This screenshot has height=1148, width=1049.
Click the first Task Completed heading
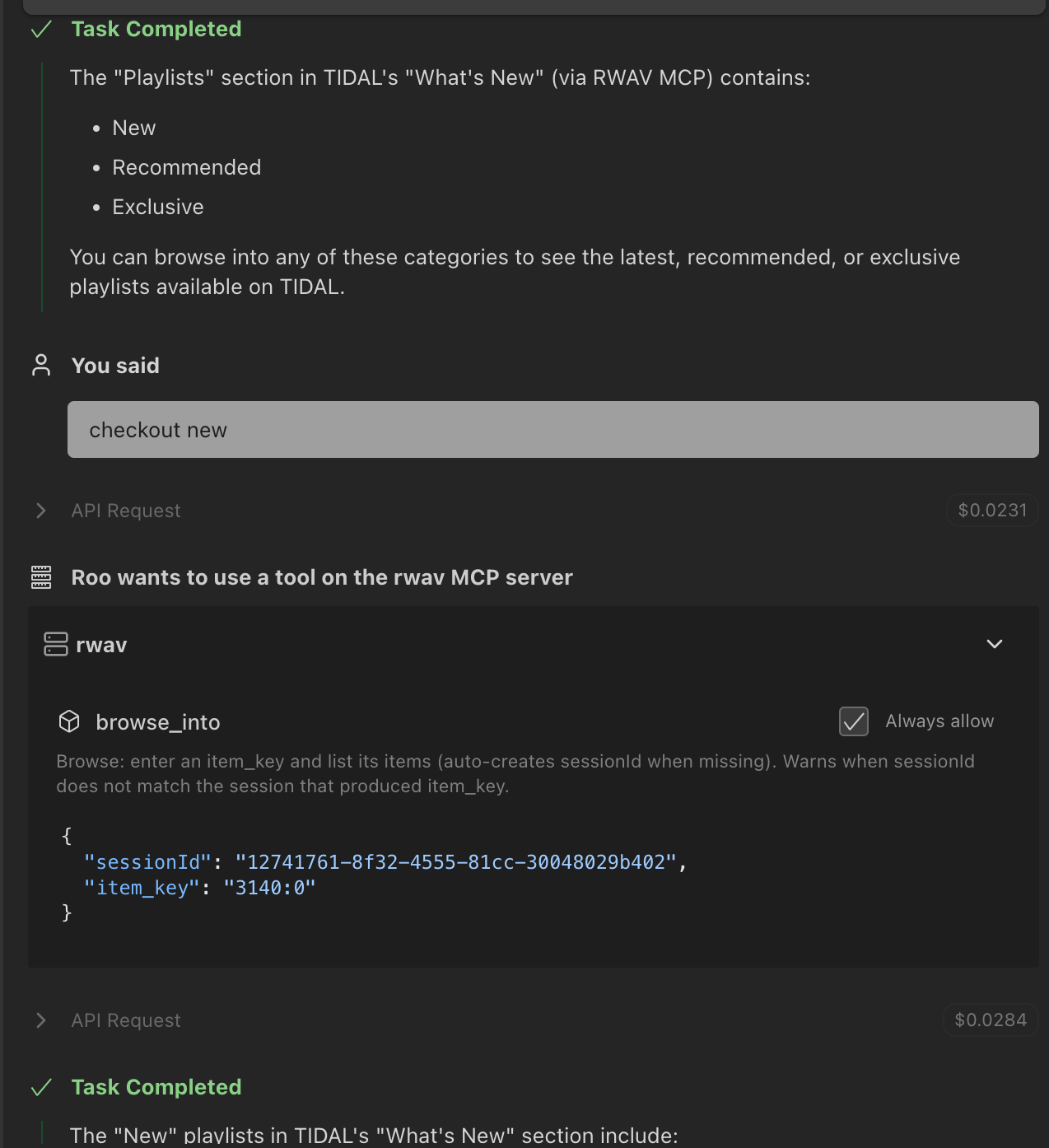[156, 30]
